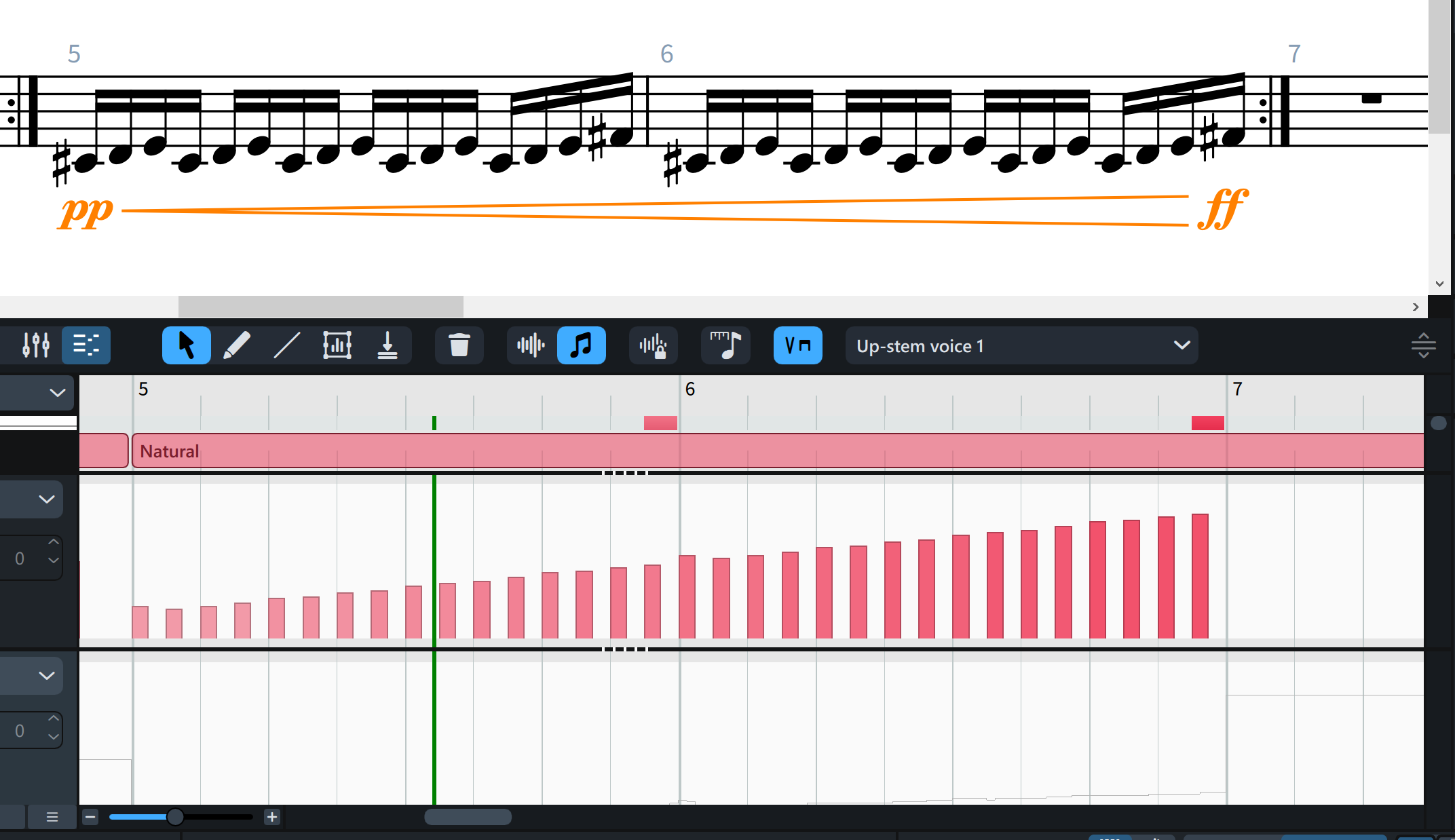Click the rhythmic grid note ruler icon
This screenshot has width=1455, height=840.
tap(725, 345)
